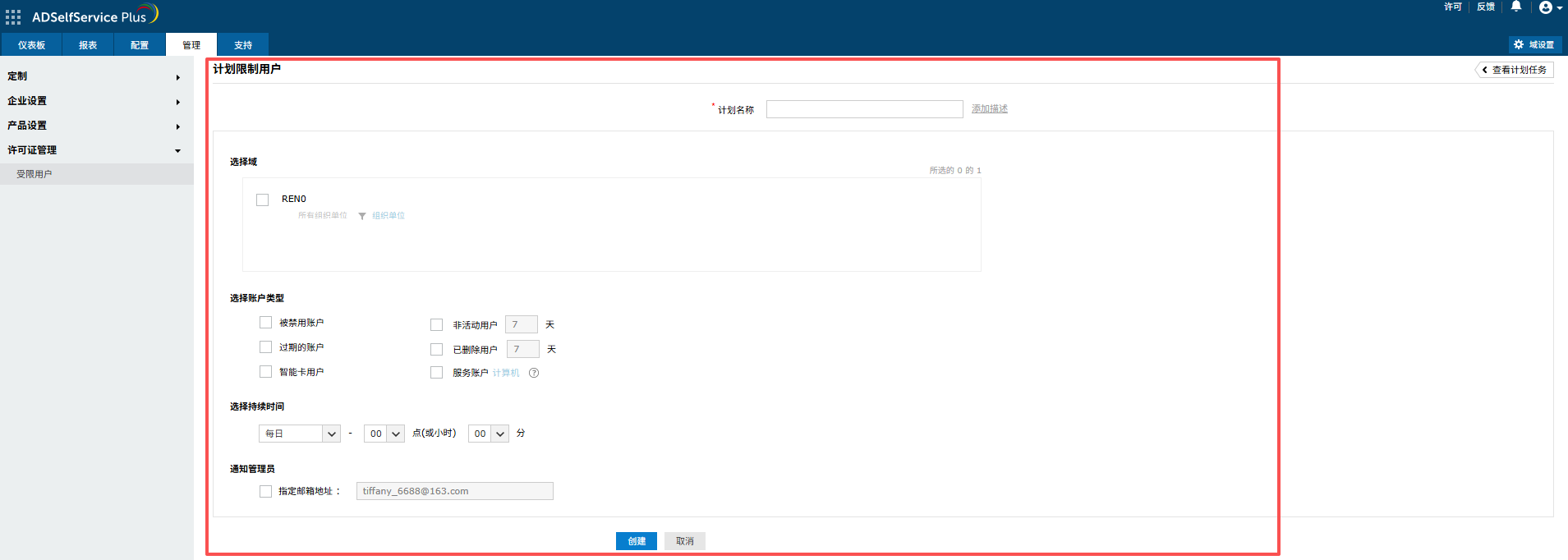Tick the RENO domain checkbox

pos(263,200)
